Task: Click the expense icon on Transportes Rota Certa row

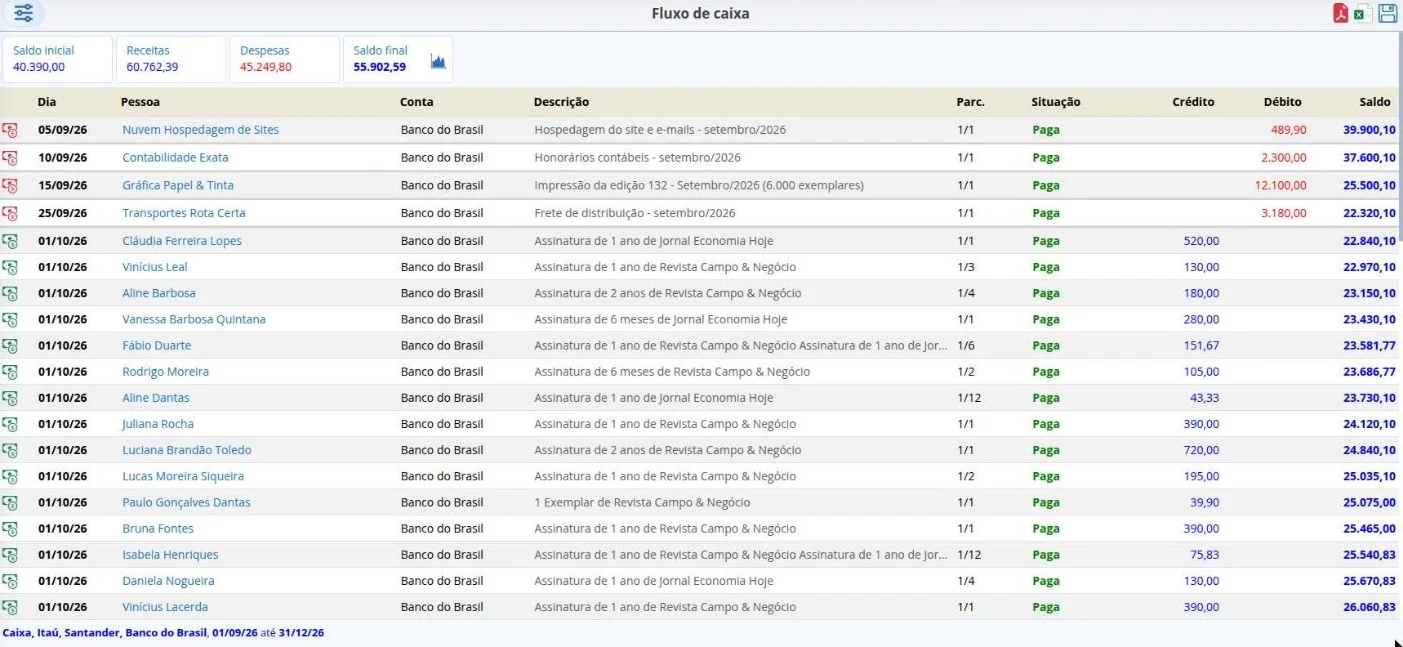Action: tap(10, 214)
